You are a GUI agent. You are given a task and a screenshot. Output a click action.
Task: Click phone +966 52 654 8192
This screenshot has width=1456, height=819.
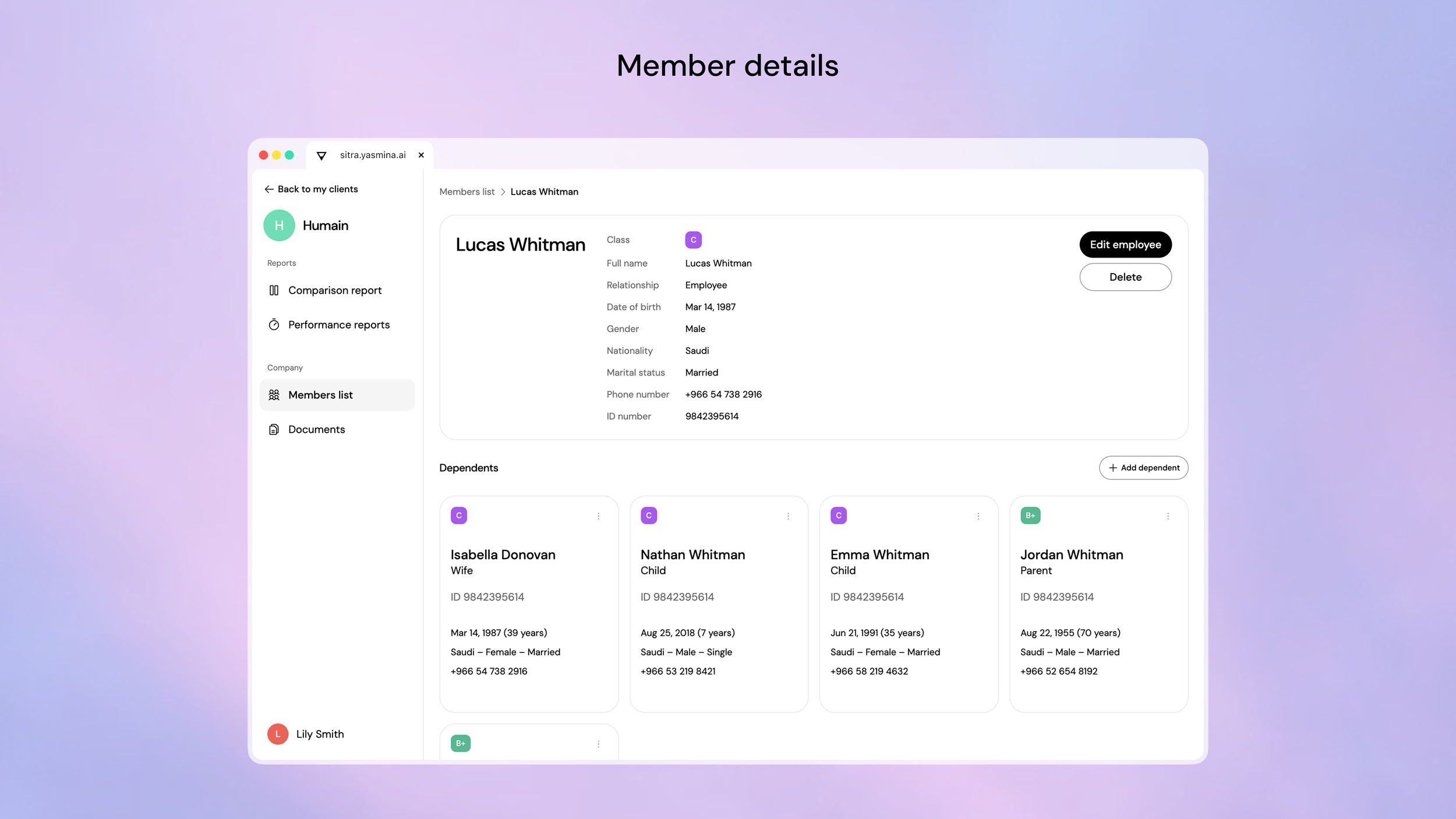click(x=1058, y=671)
